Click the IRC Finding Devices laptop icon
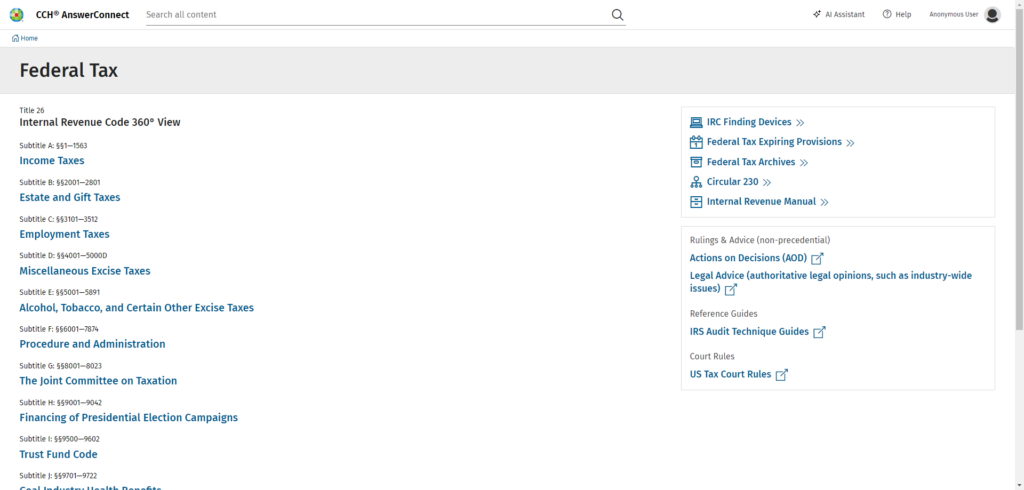Image resolution: width=1024 pixels, height=490 pixels. click(x=697, y=122)
